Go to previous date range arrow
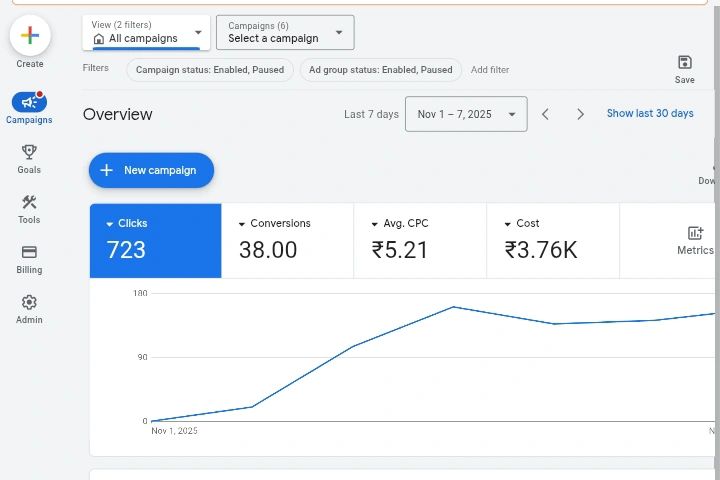This screenshot has width=720, height=480. click(x=546, y=114)
